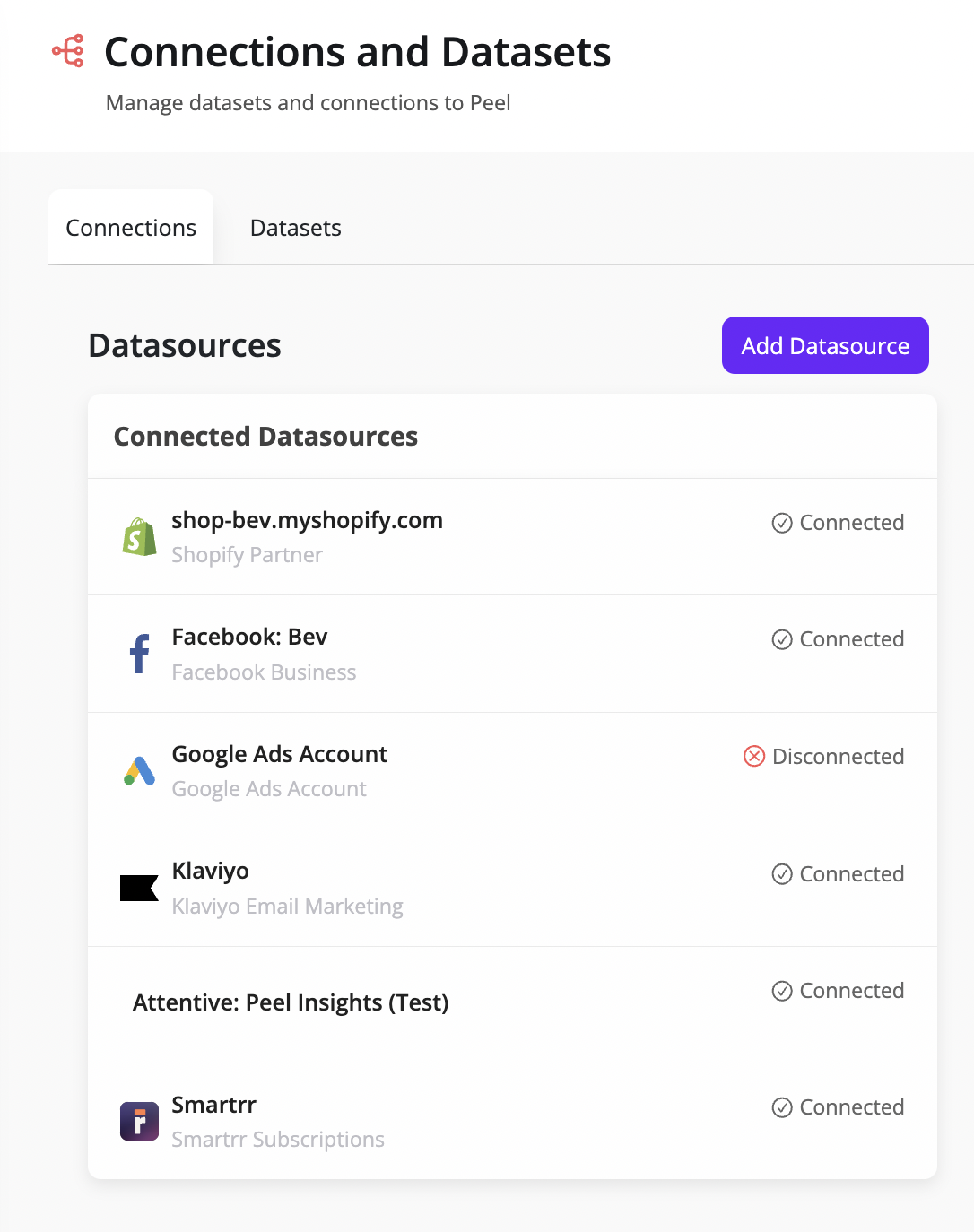Click the Datasources section heading
The image size is (974, 1232).
[x=185, y=346]
